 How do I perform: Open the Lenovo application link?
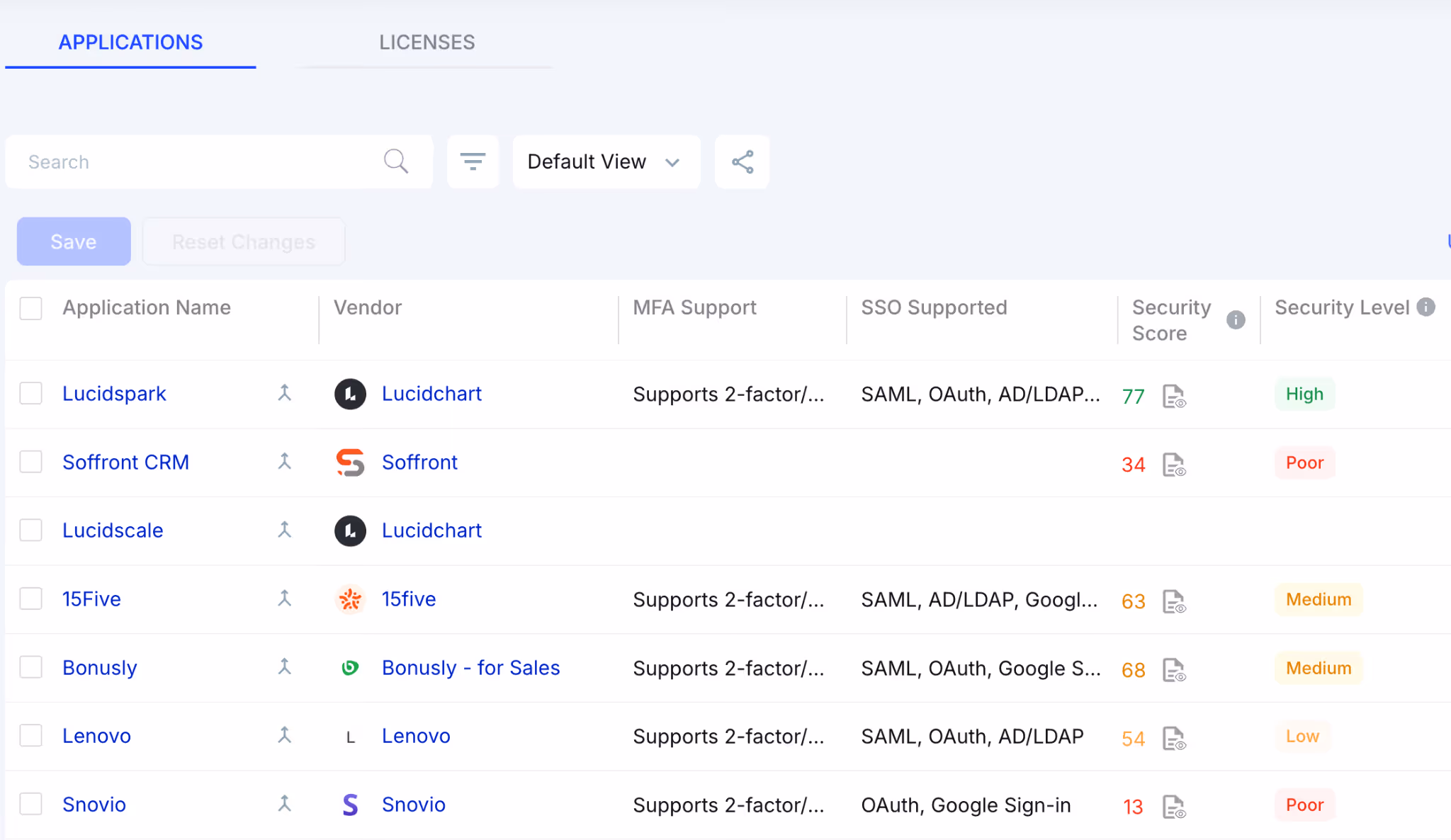96,736
